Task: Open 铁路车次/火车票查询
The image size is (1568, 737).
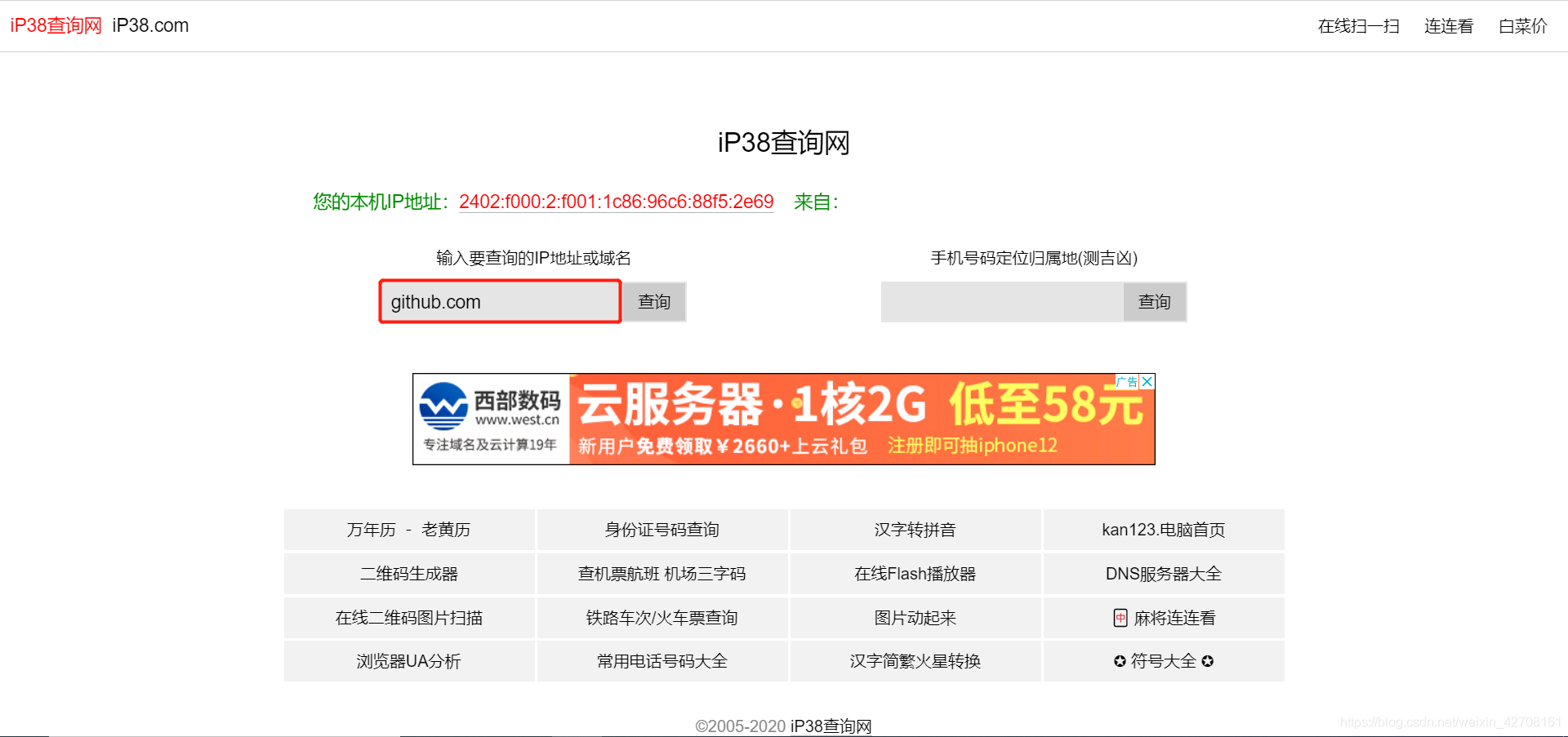Action: tap(662, 618)
